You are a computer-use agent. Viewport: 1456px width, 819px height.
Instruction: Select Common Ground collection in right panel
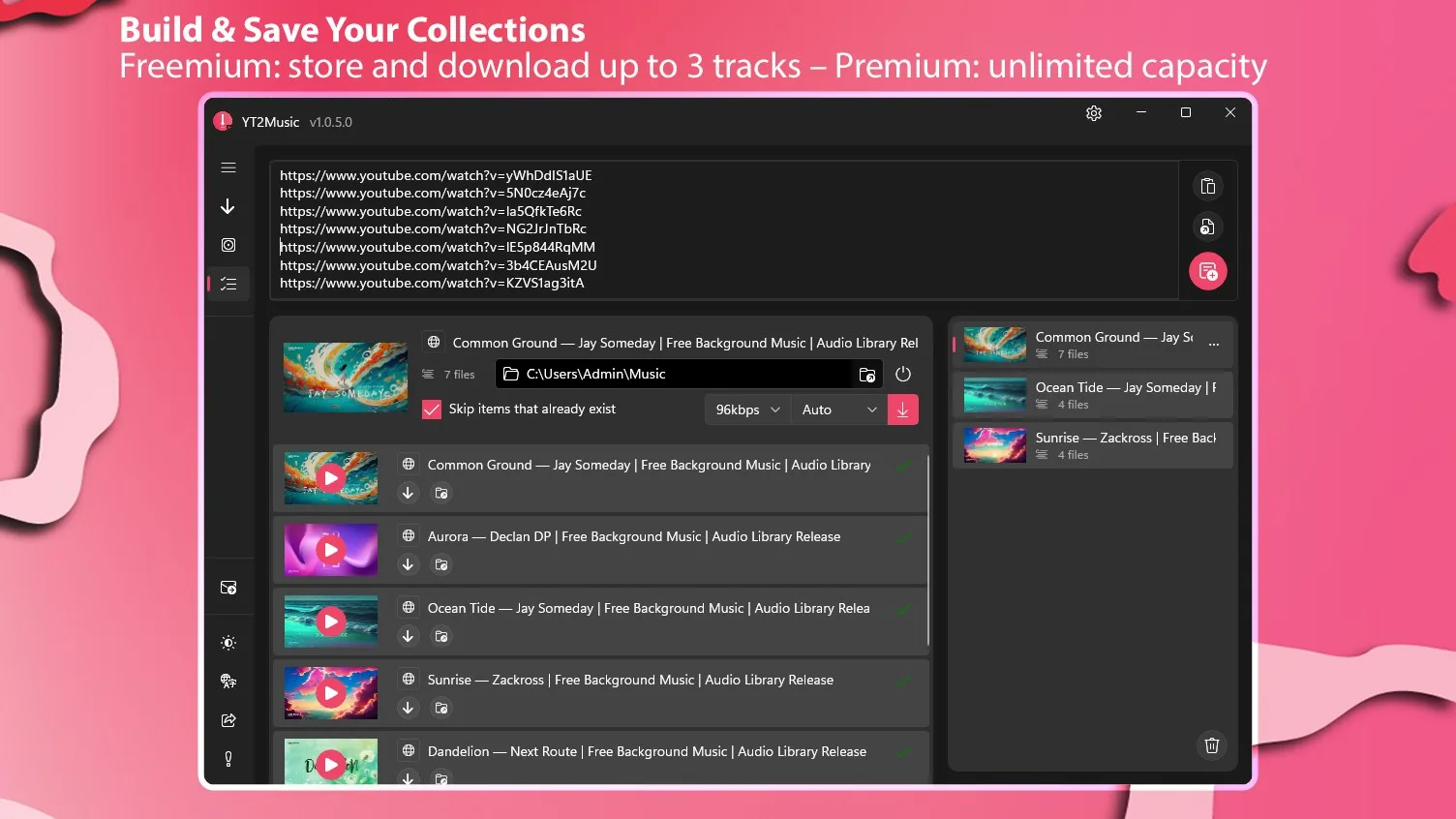pyautogui.click(x=1092, y=345)
